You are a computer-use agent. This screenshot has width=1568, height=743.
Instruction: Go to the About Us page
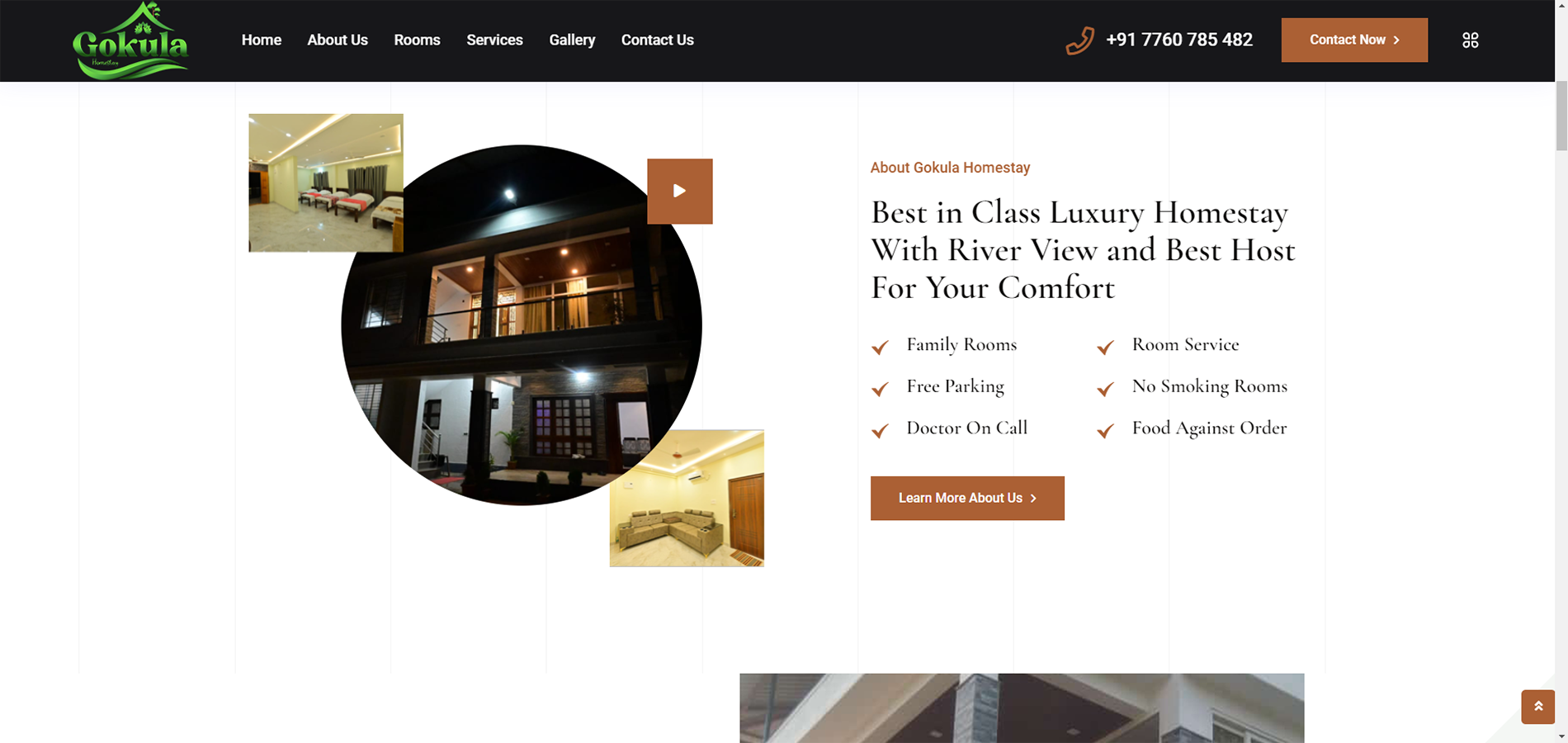[x=338, y=40]
